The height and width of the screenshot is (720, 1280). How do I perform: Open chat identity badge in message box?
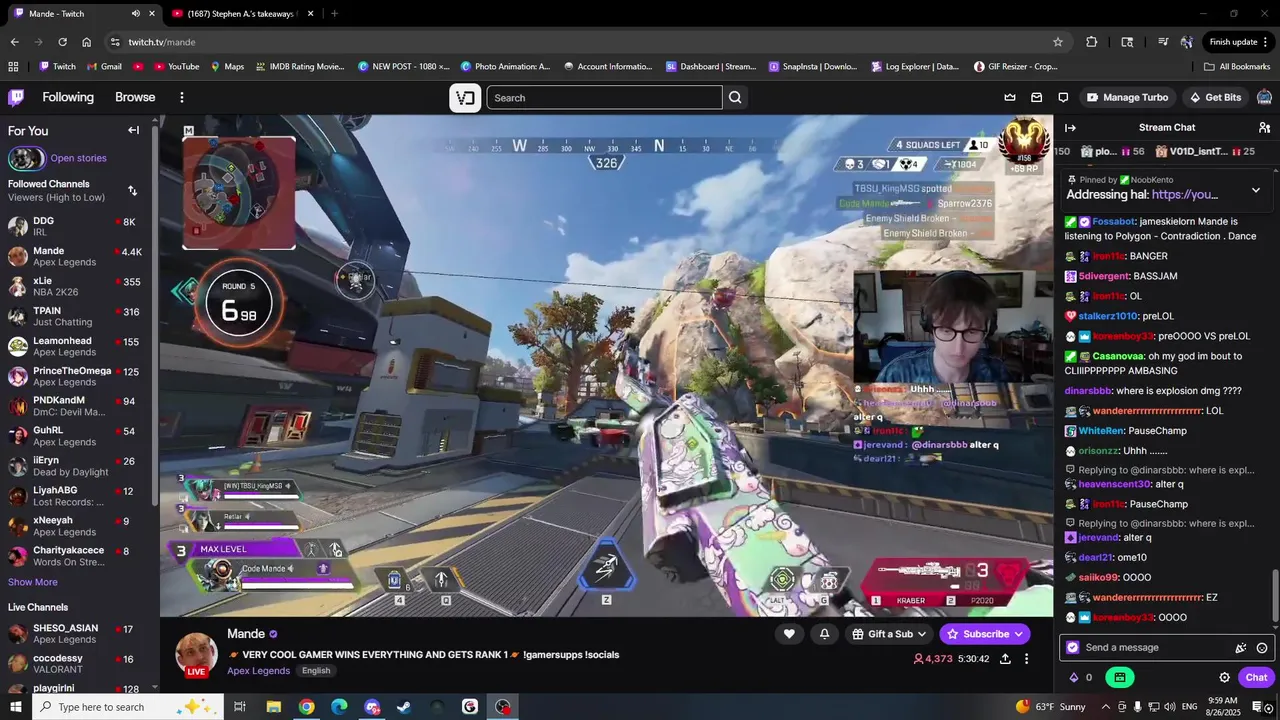pos(1073,648)
